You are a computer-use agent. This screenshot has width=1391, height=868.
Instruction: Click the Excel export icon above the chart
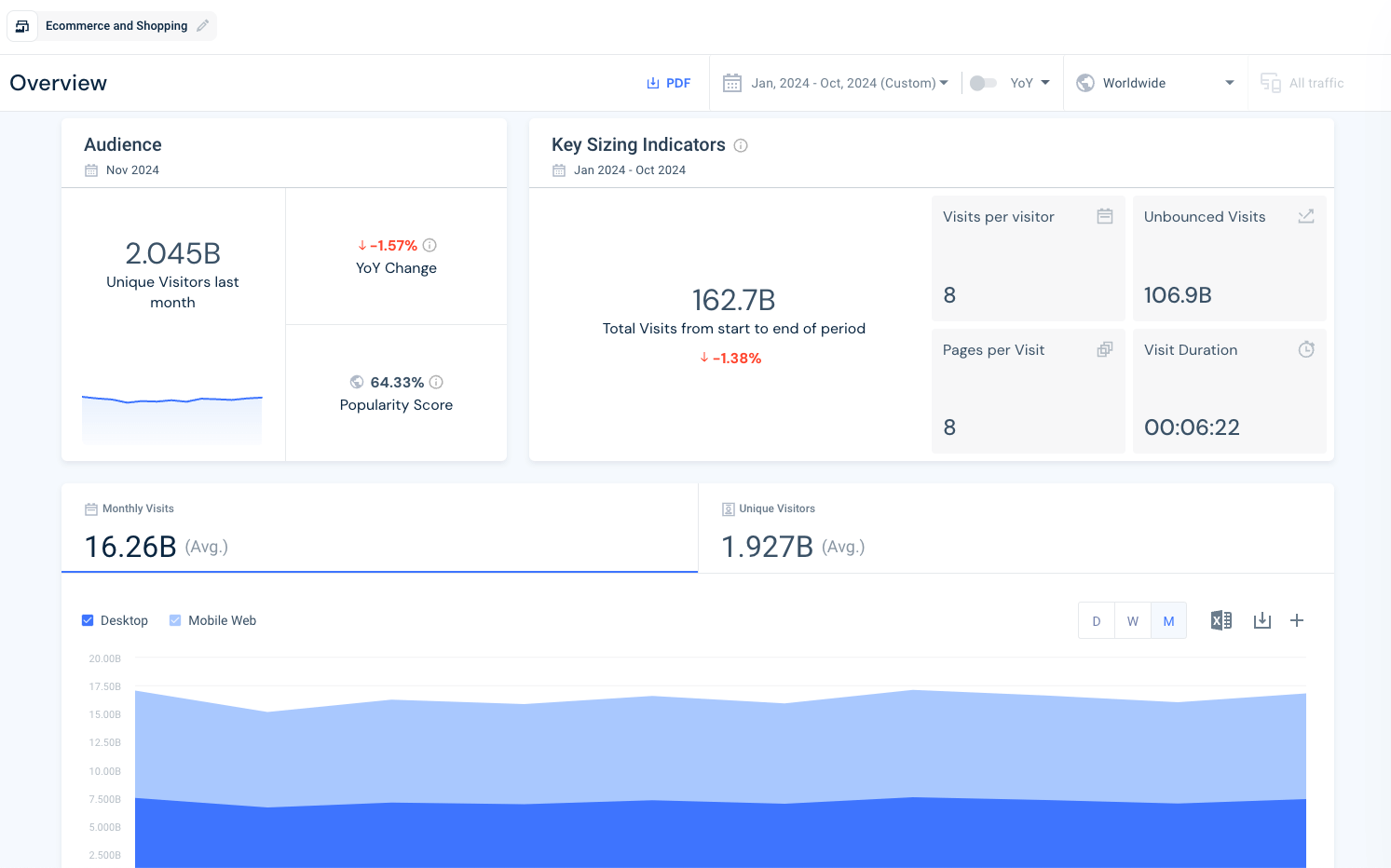(x=1221, y=619)
